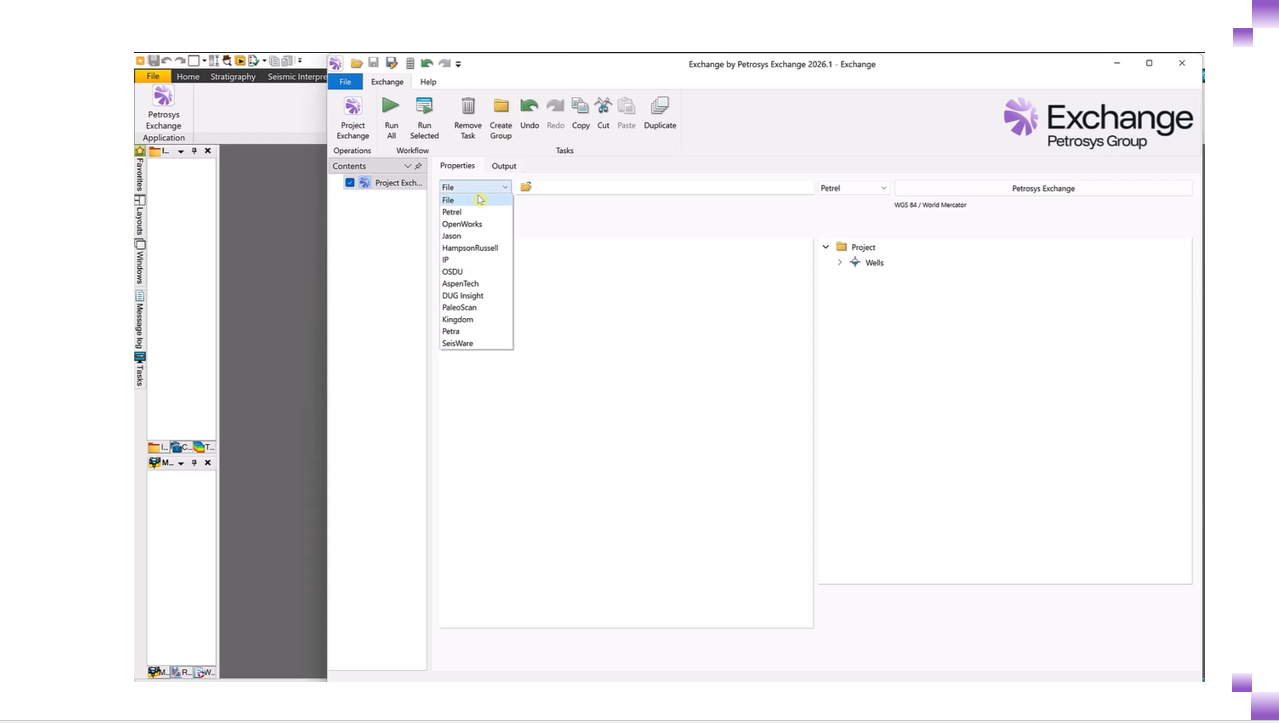This screenshot has height=723, width=1279.
Task: Collapse the Project folder node
Action: pyautogui.click(x=826, y=247)
